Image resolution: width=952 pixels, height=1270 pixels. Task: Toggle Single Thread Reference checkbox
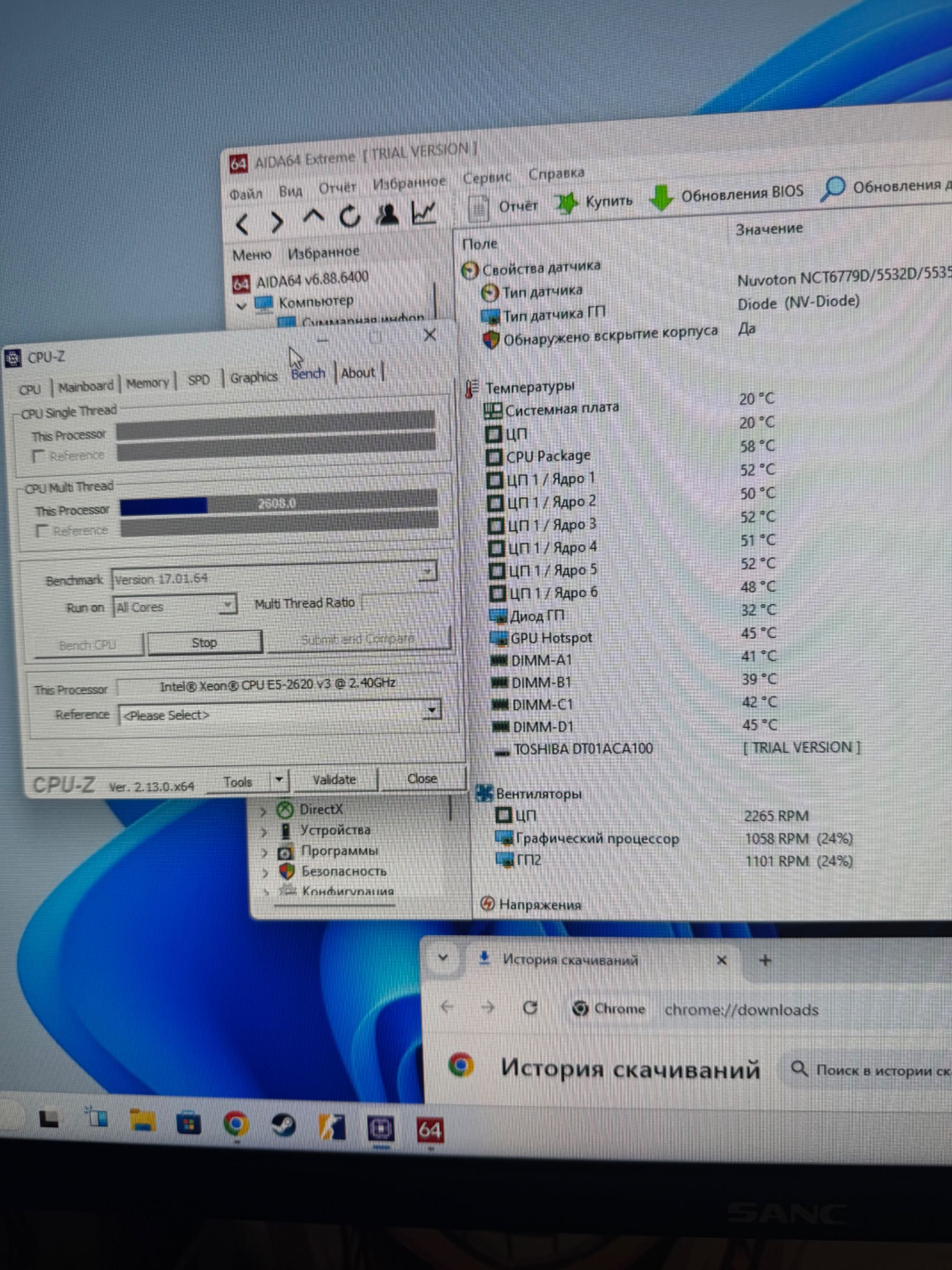click(39, 457)
